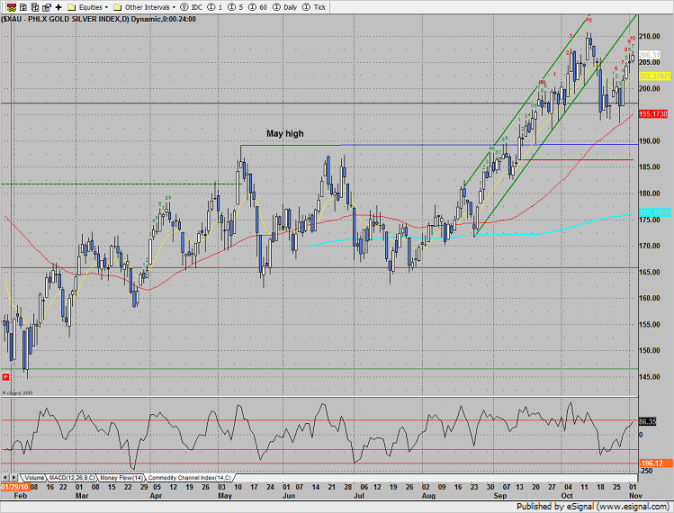Click the chart title $XAU symbol text

(12, 19)
